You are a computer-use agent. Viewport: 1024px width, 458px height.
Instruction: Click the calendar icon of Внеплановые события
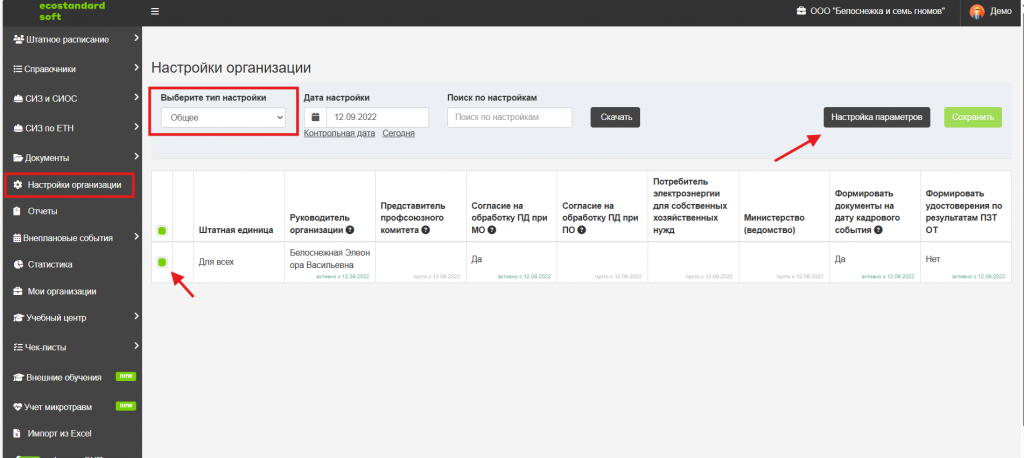coord(17,238)
